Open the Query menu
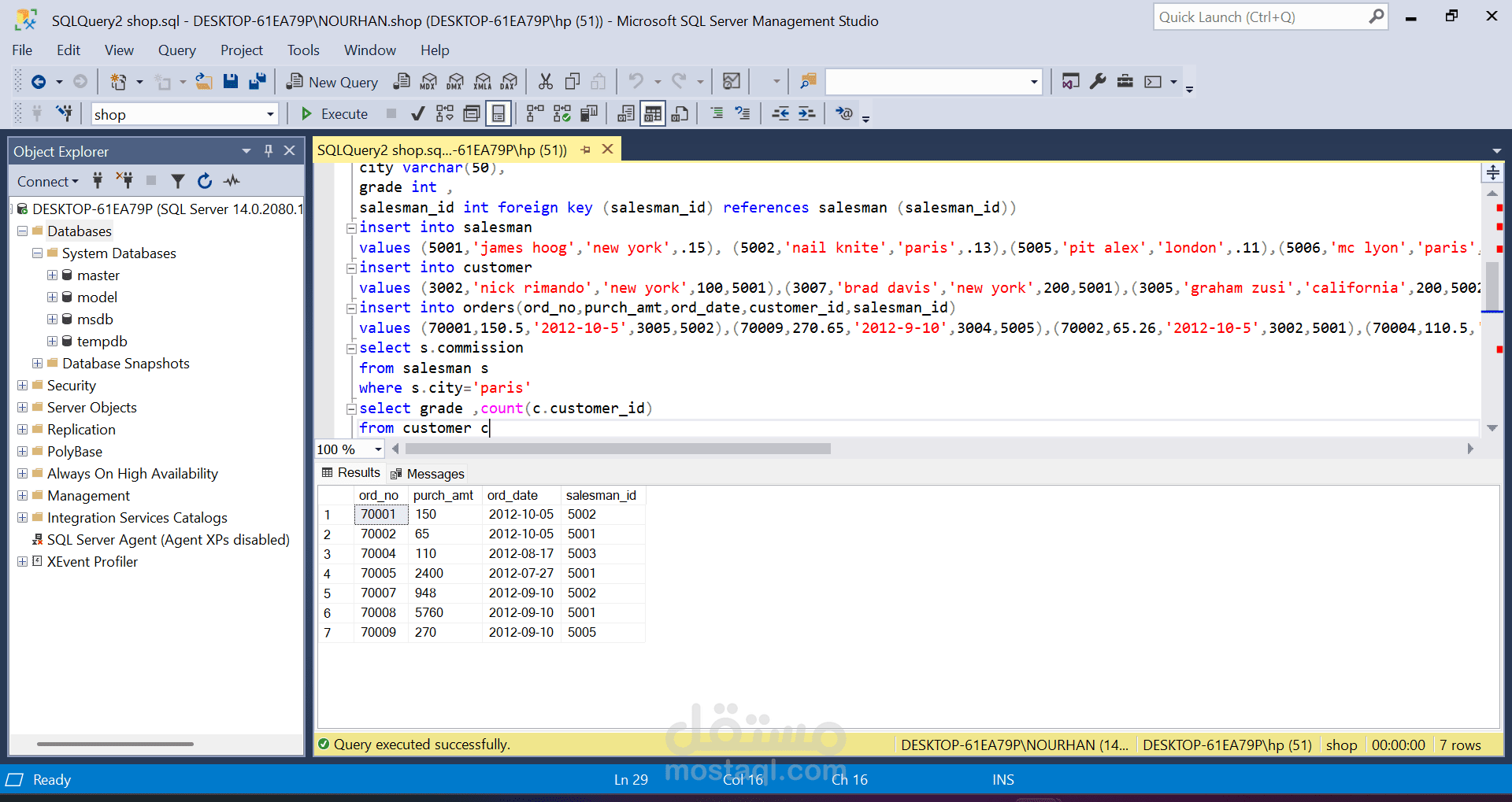1512x802 pixels. coord(176,50)
